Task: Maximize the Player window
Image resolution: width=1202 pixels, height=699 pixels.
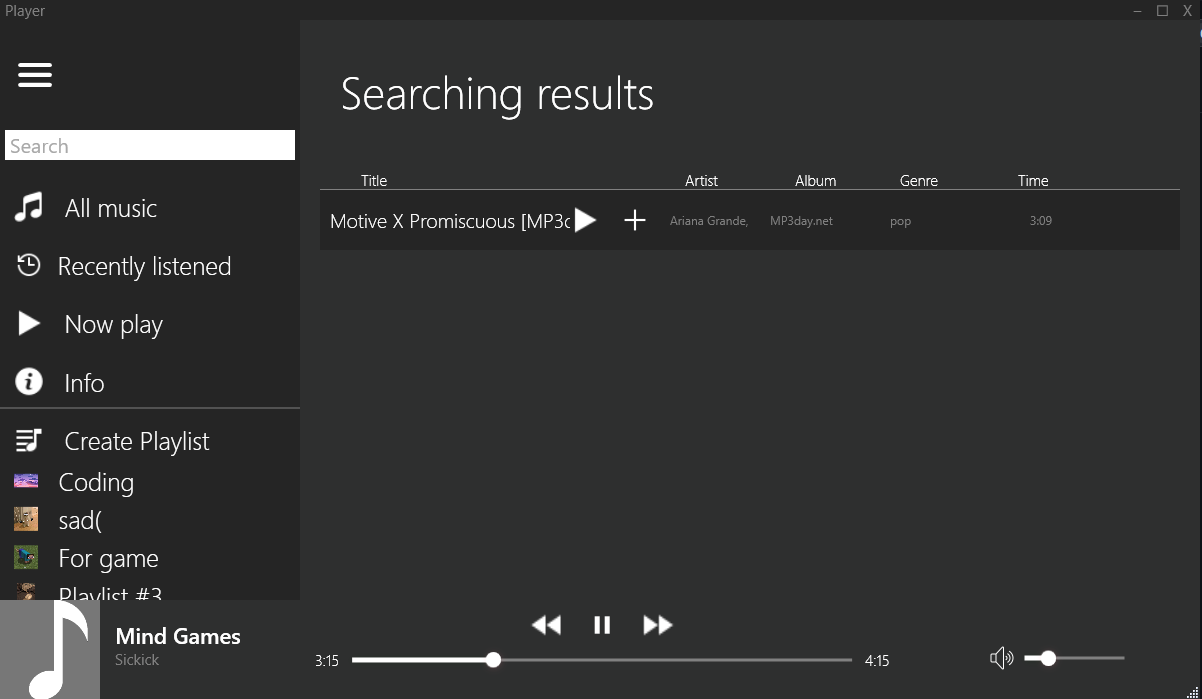Action: click(x=1163, y=11)
